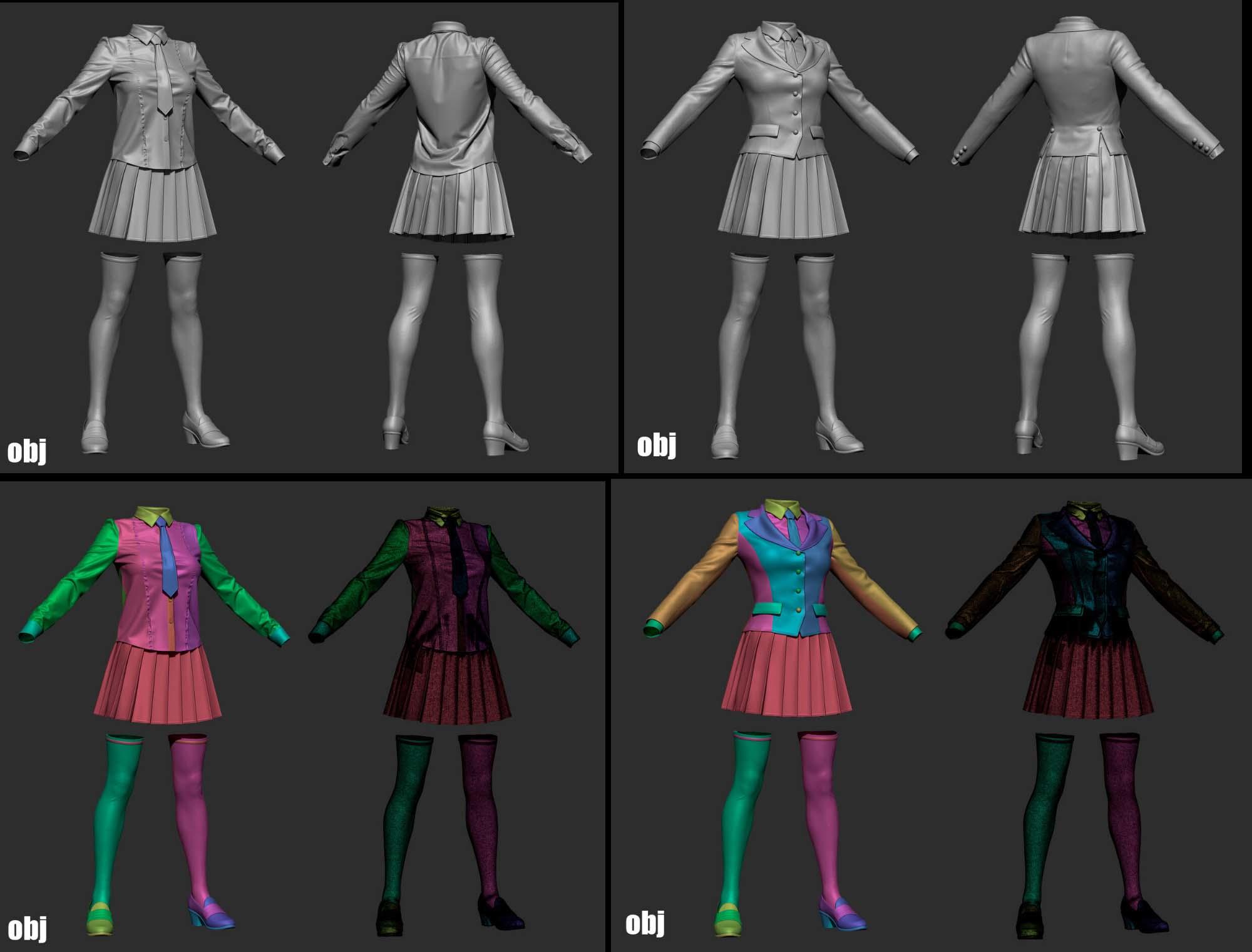Select the brightly colored front-view blazer model
This screenshot has height=952, width=1252.
[782, 717]
